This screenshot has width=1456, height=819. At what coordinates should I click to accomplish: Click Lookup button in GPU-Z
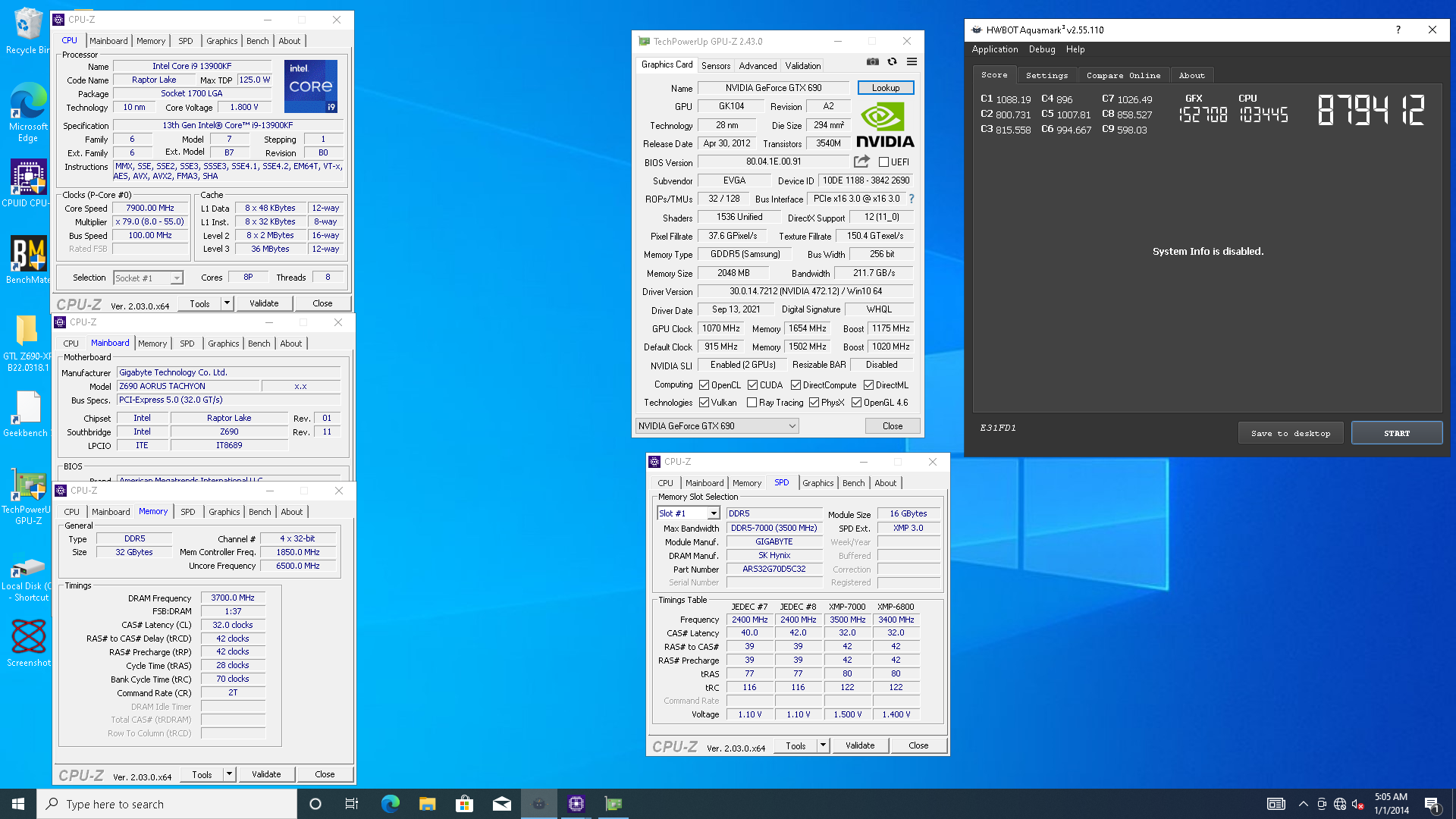[886, 88]
